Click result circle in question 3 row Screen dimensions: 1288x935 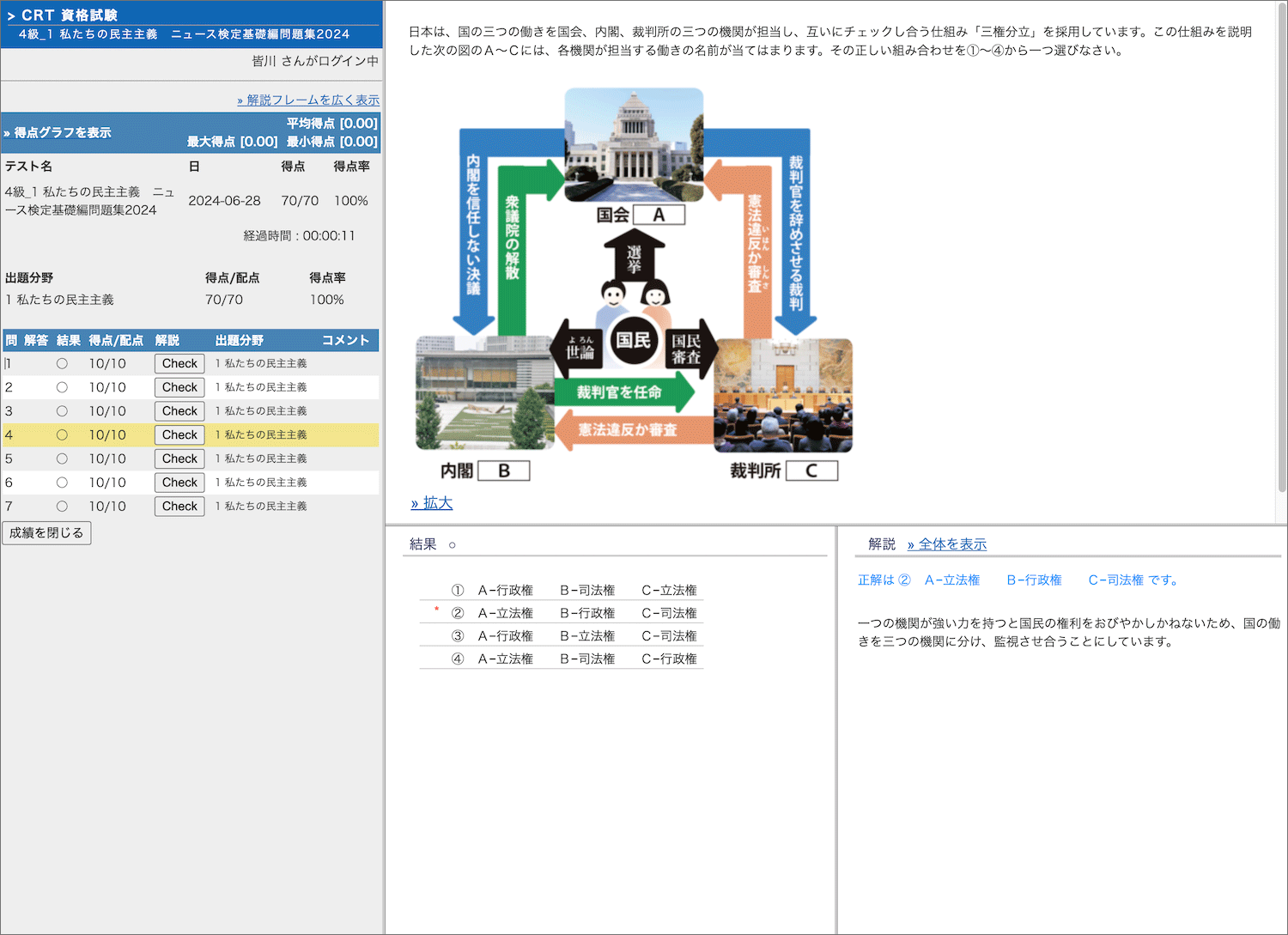point(62,411)
